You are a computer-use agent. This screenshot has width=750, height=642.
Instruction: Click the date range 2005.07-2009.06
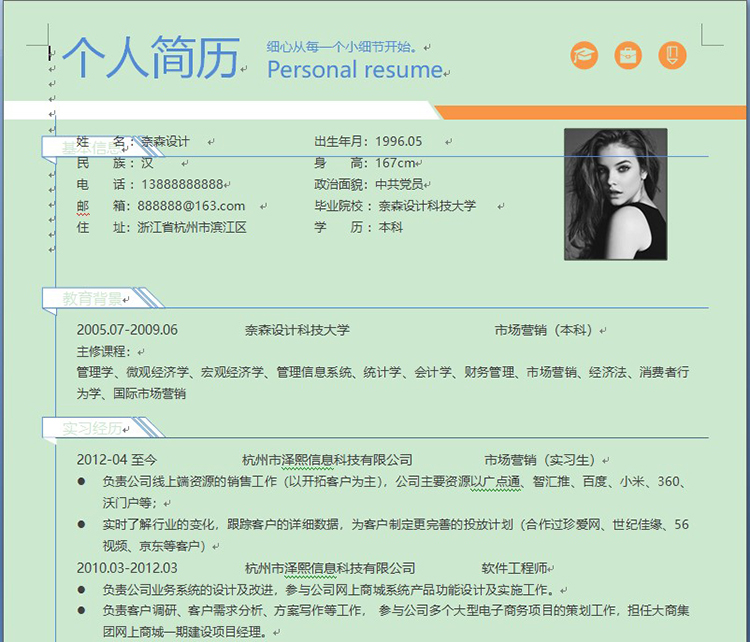(x=127, y=330)
